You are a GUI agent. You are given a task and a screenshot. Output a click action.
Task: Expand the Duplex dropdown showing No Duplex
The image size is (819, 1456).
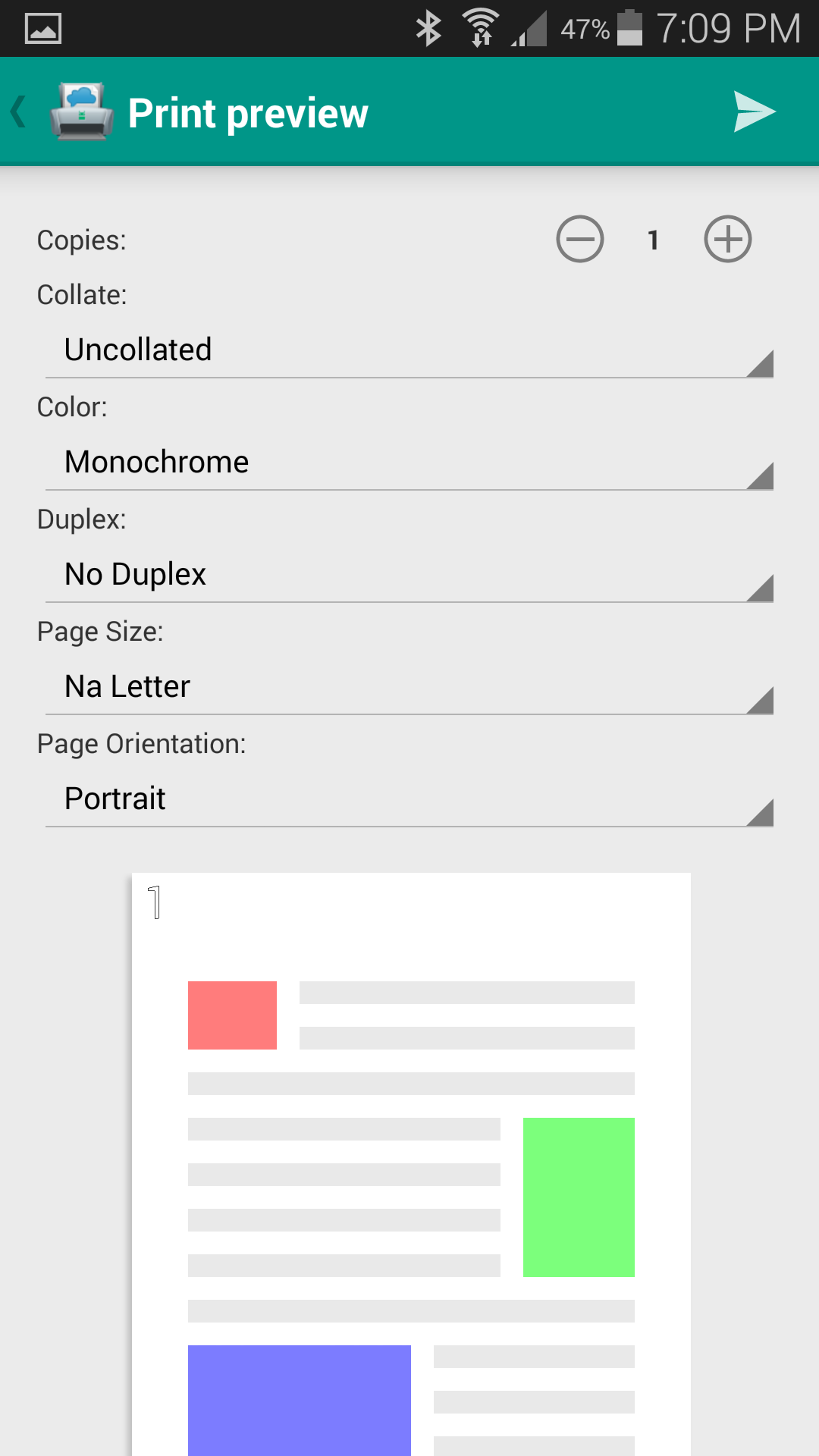click(x=409, y=575)
